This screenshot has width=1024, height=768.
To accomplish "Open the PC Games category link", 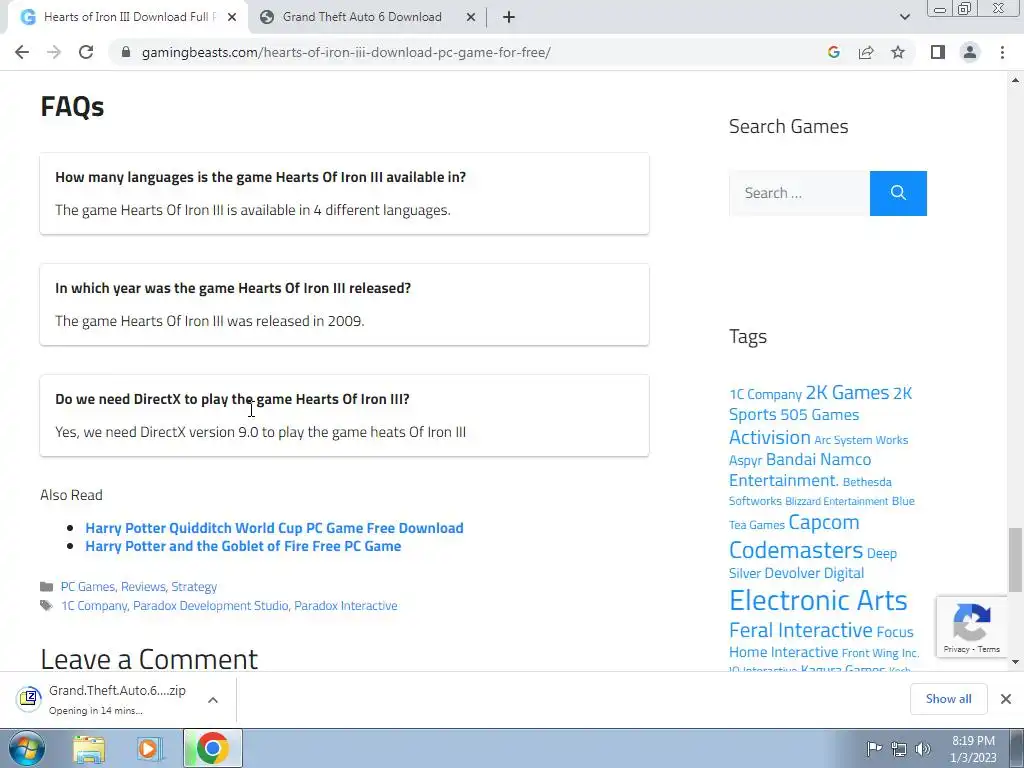I will coord(88,586).
